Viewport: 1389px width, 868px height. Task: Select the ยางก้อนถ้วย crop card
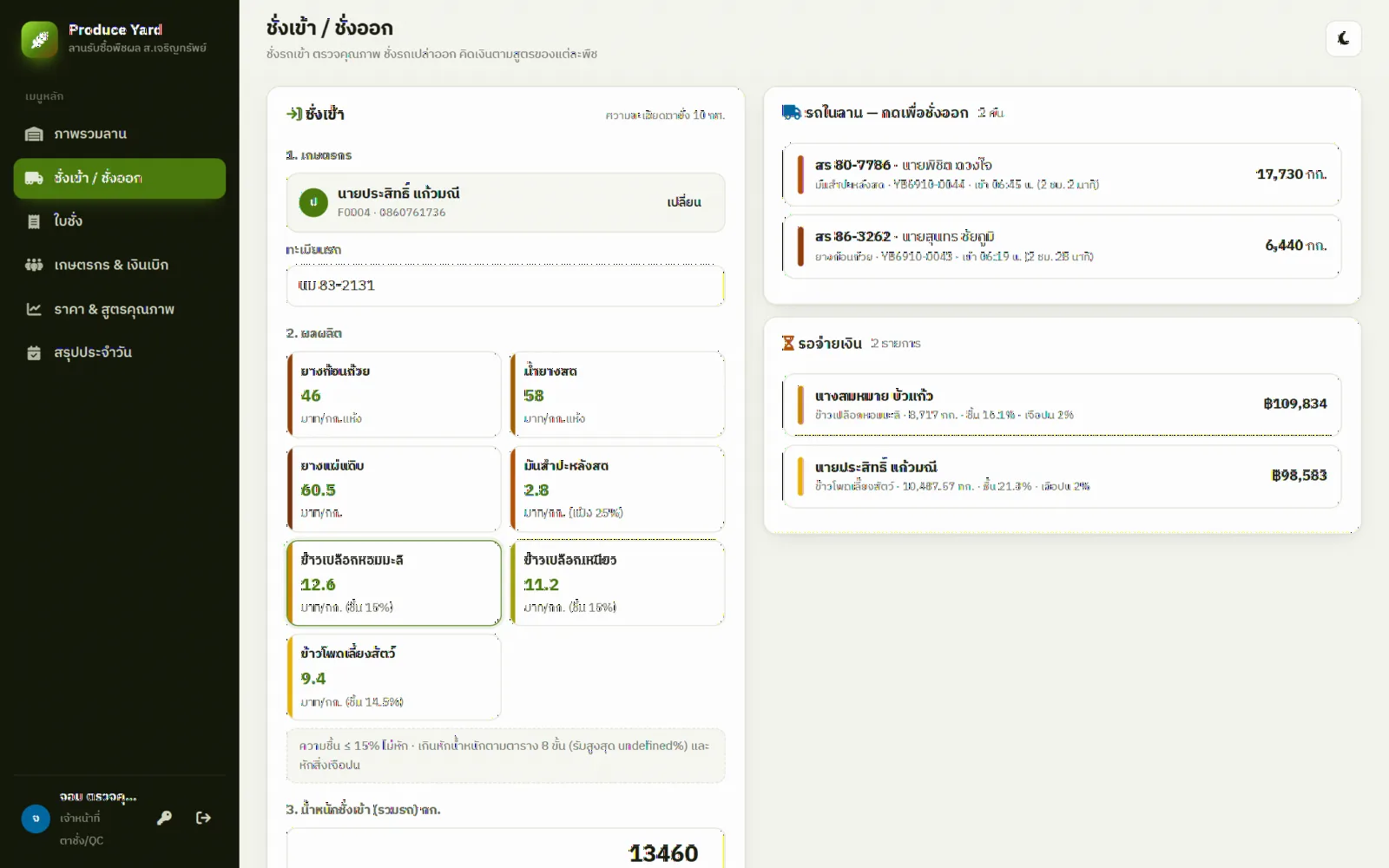point(393,394)
